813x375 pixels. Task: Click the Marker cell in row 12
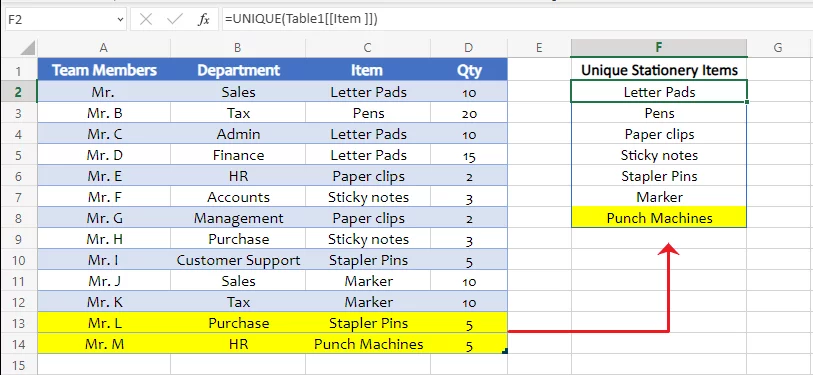(x=368, y=302)
